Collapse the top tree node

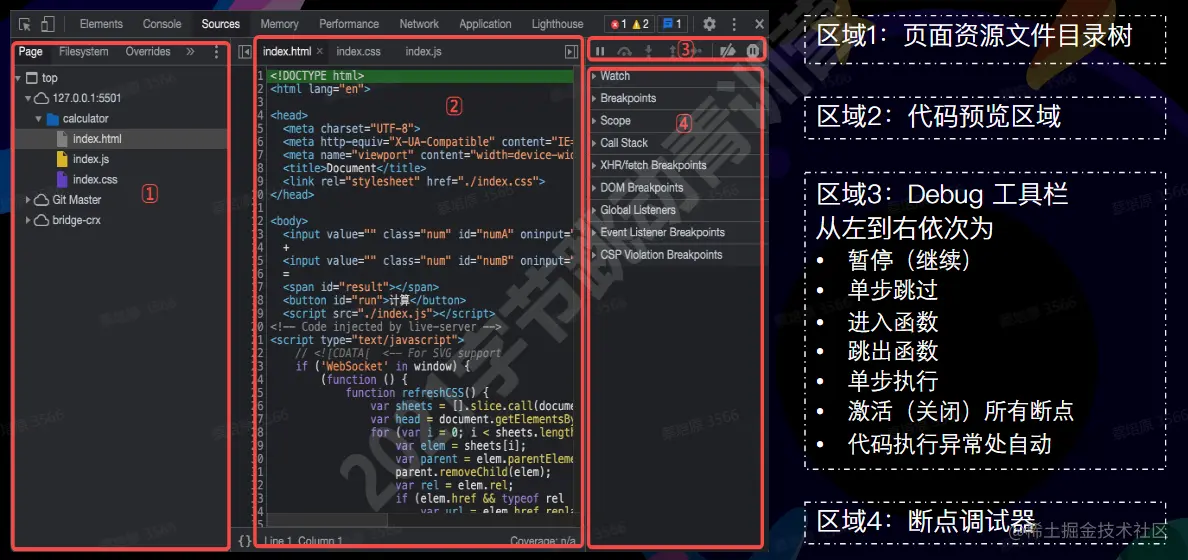point(18,78)
